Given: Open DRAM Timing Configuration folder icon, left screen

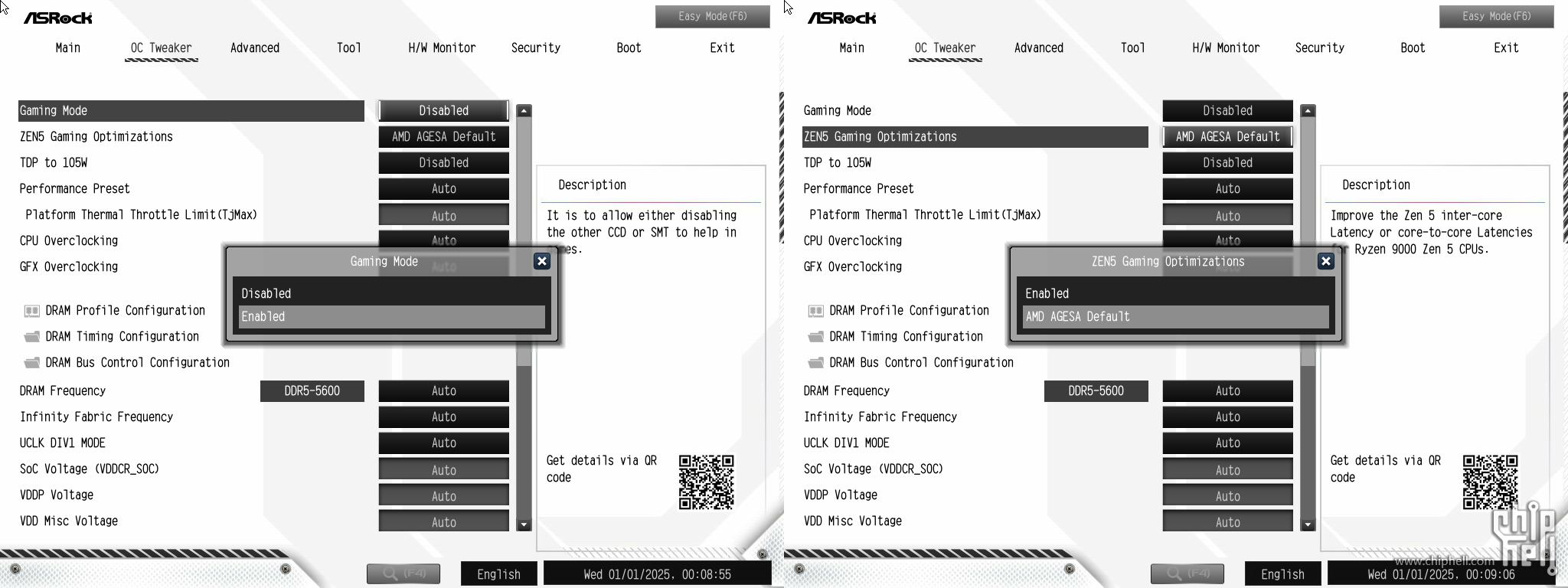Looking at the screenshot, I should (x=32, y=337).
